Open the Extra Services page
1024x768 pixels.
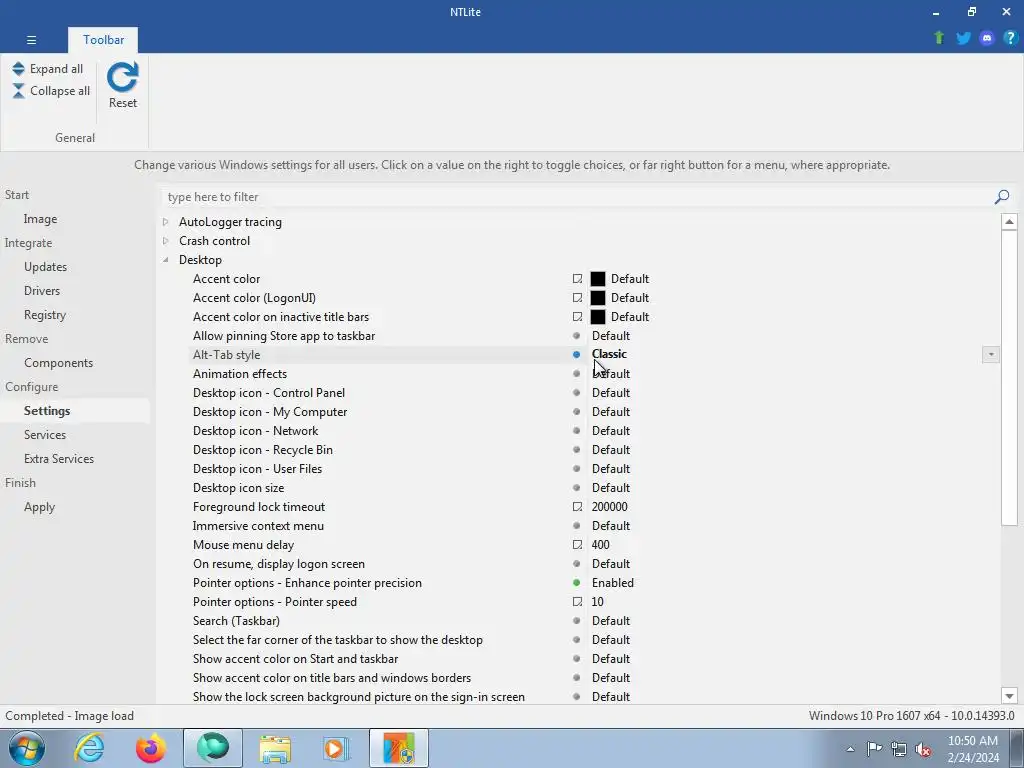tap(59, 458)
